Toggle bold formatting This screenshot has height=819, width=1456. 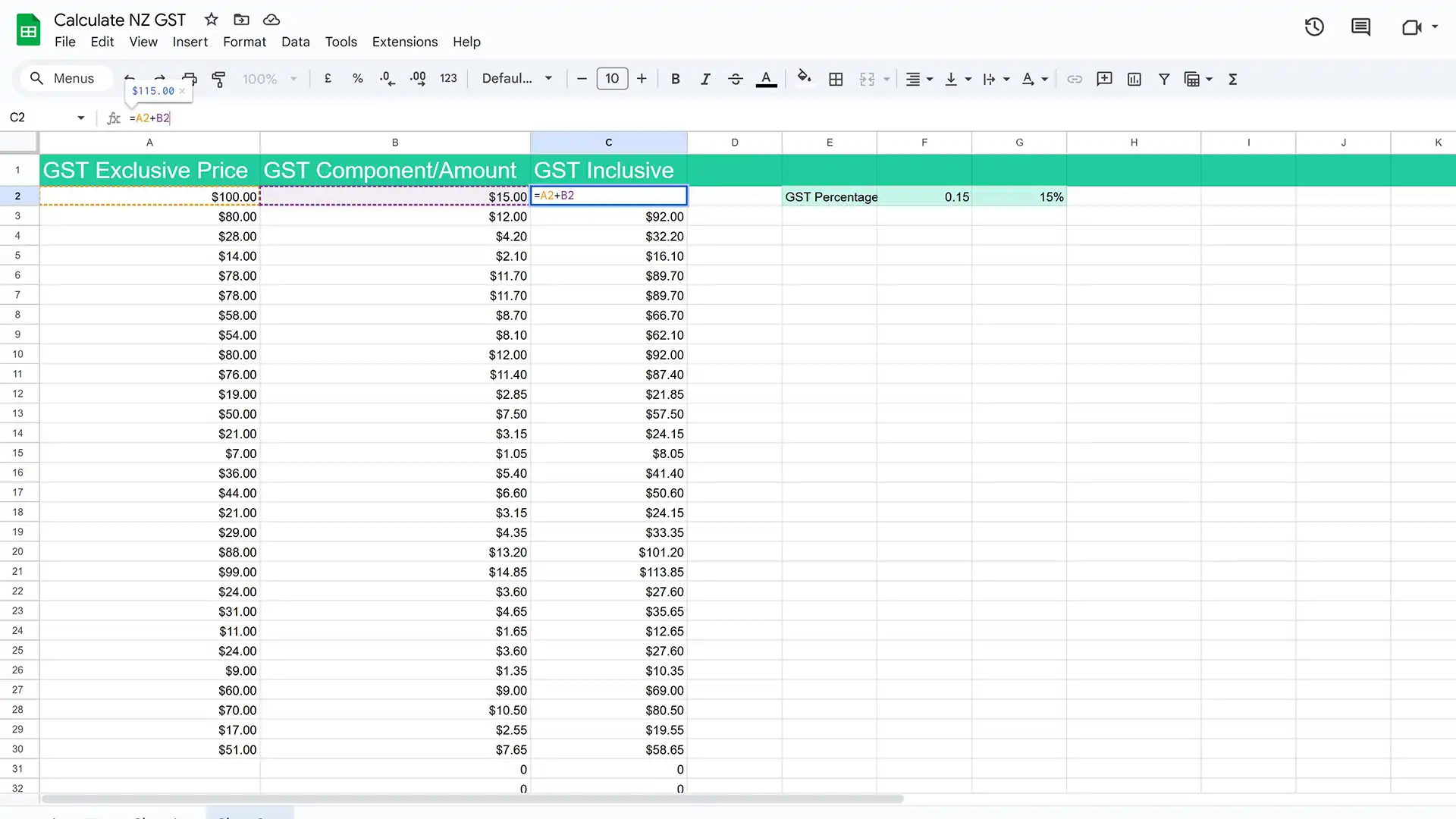pyautogui.click(x=676, y=79)
